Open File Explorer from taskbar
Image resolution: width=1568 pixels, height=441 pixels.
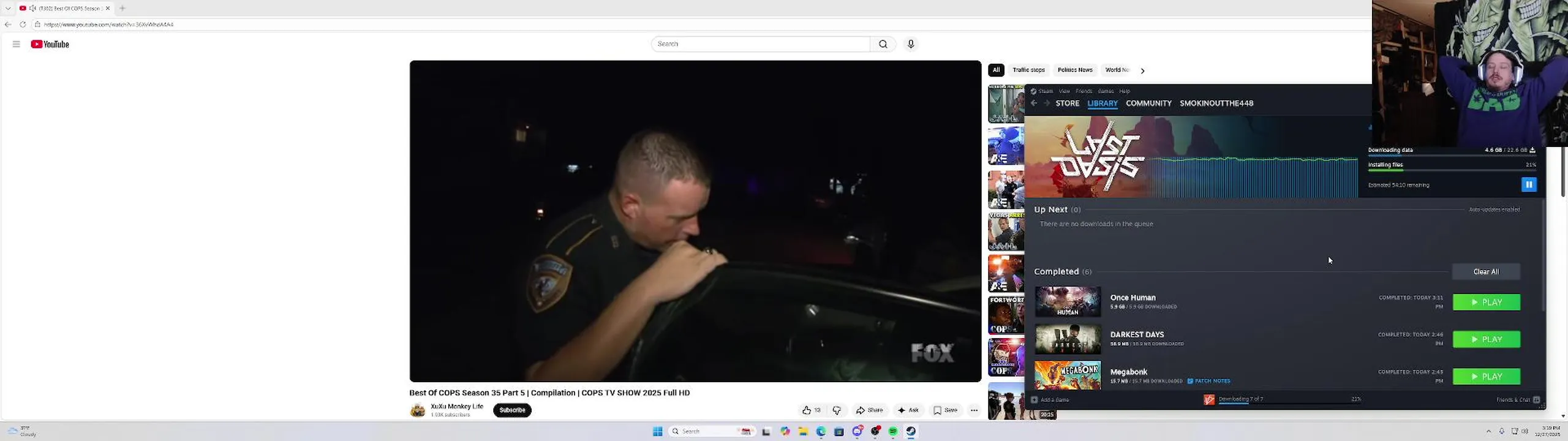pyautogui.click(x=803, y=431)
